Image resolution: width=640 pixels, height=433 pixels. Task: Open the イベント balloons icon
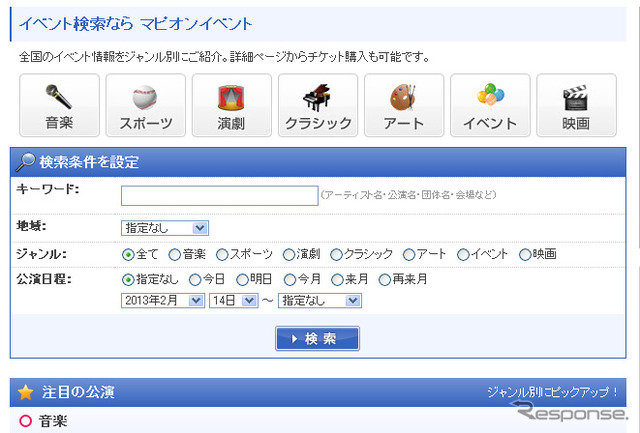(490, 97)
